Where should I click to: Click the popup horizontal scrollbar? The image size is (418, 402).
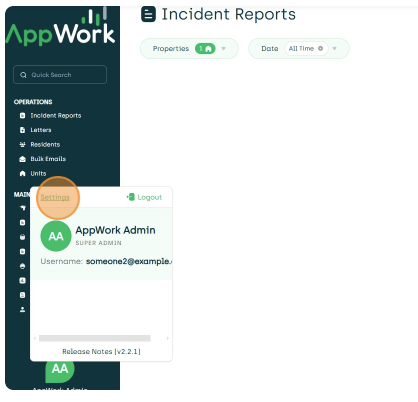click(x=95, y=338)
